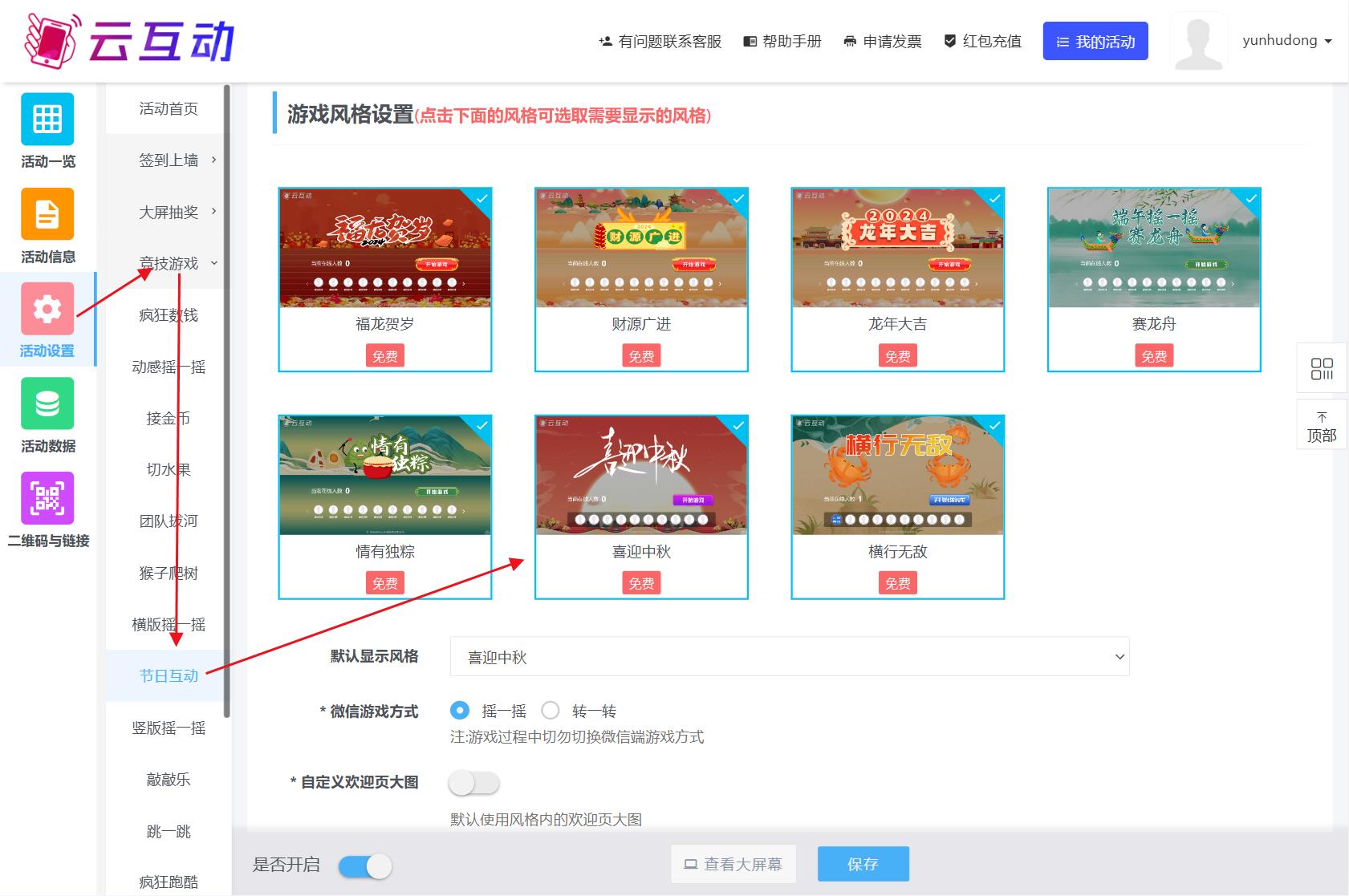Enable 自定义欢迎页大图 switch

(x=474, y=783)
